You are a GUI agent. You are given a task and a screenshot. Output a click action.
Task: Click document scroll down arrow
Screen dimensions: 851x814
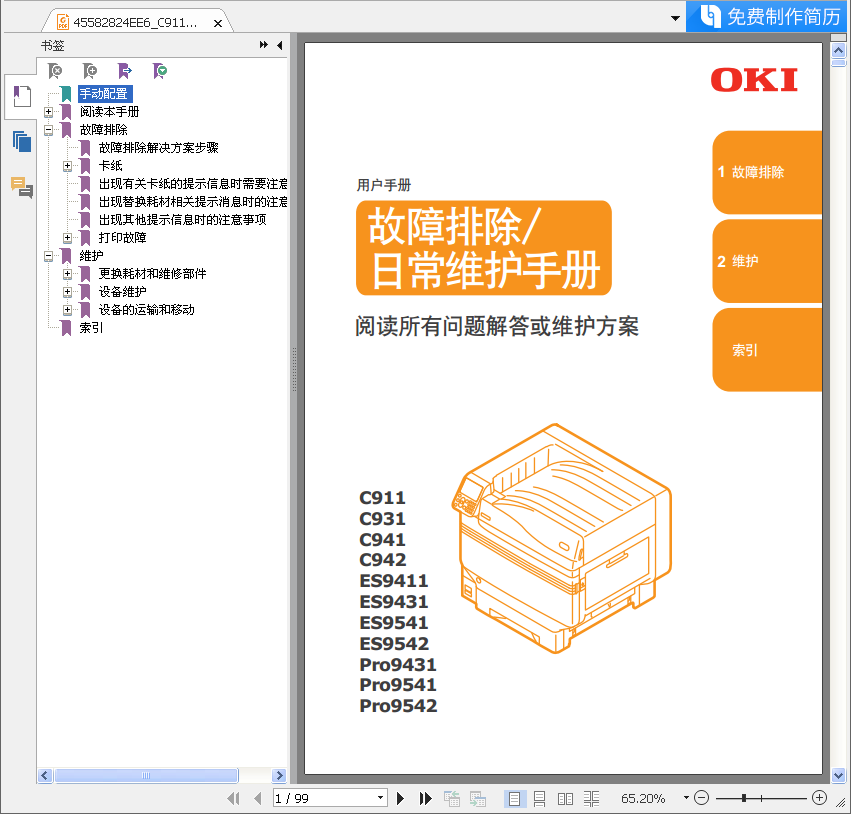pyautogui.click(x=839, y=775)
